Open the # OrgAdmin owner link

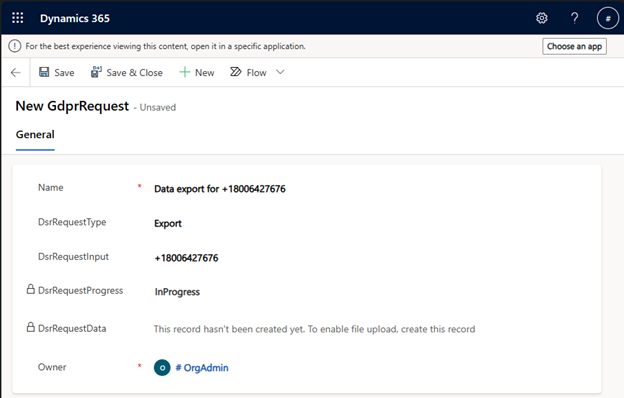[202, 367]
